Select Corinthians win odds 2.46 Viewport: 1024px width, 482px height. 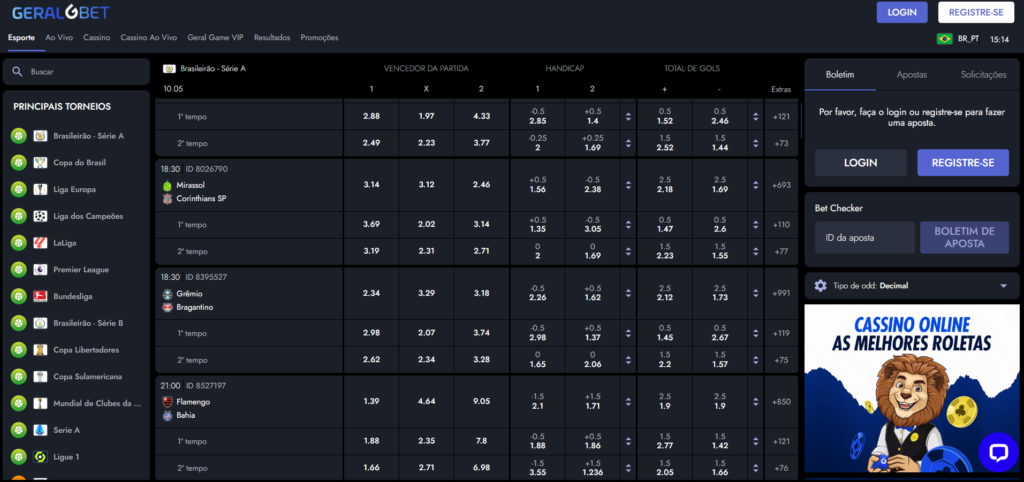[x=482, y=185]
